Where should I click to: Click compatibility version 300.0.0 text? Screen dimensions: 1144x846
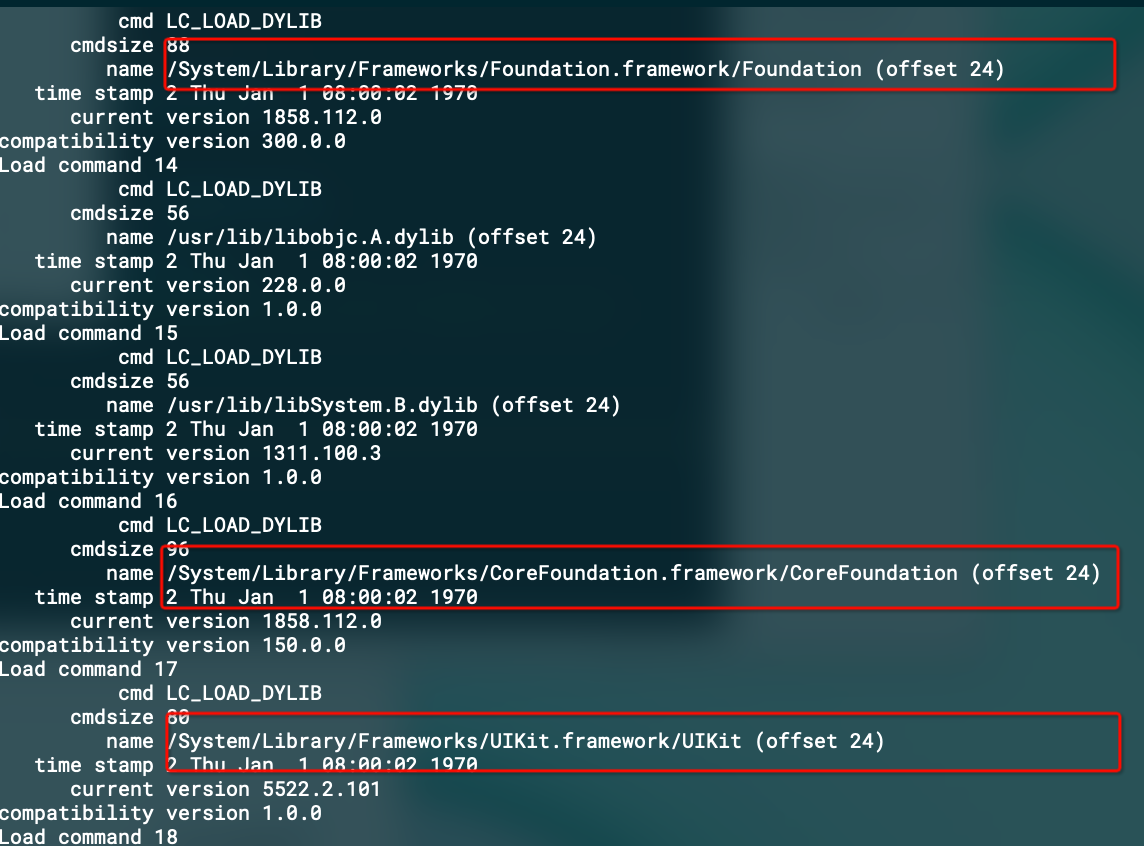[x=173, y=141]
